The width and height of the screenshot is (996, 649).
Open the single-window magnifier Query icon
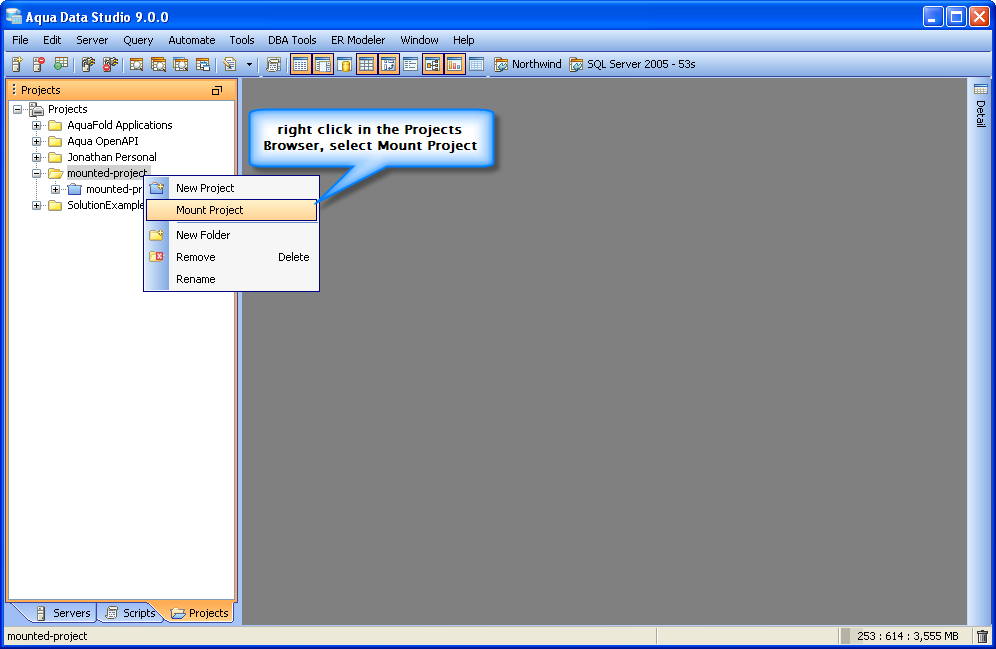coord(136,64)
